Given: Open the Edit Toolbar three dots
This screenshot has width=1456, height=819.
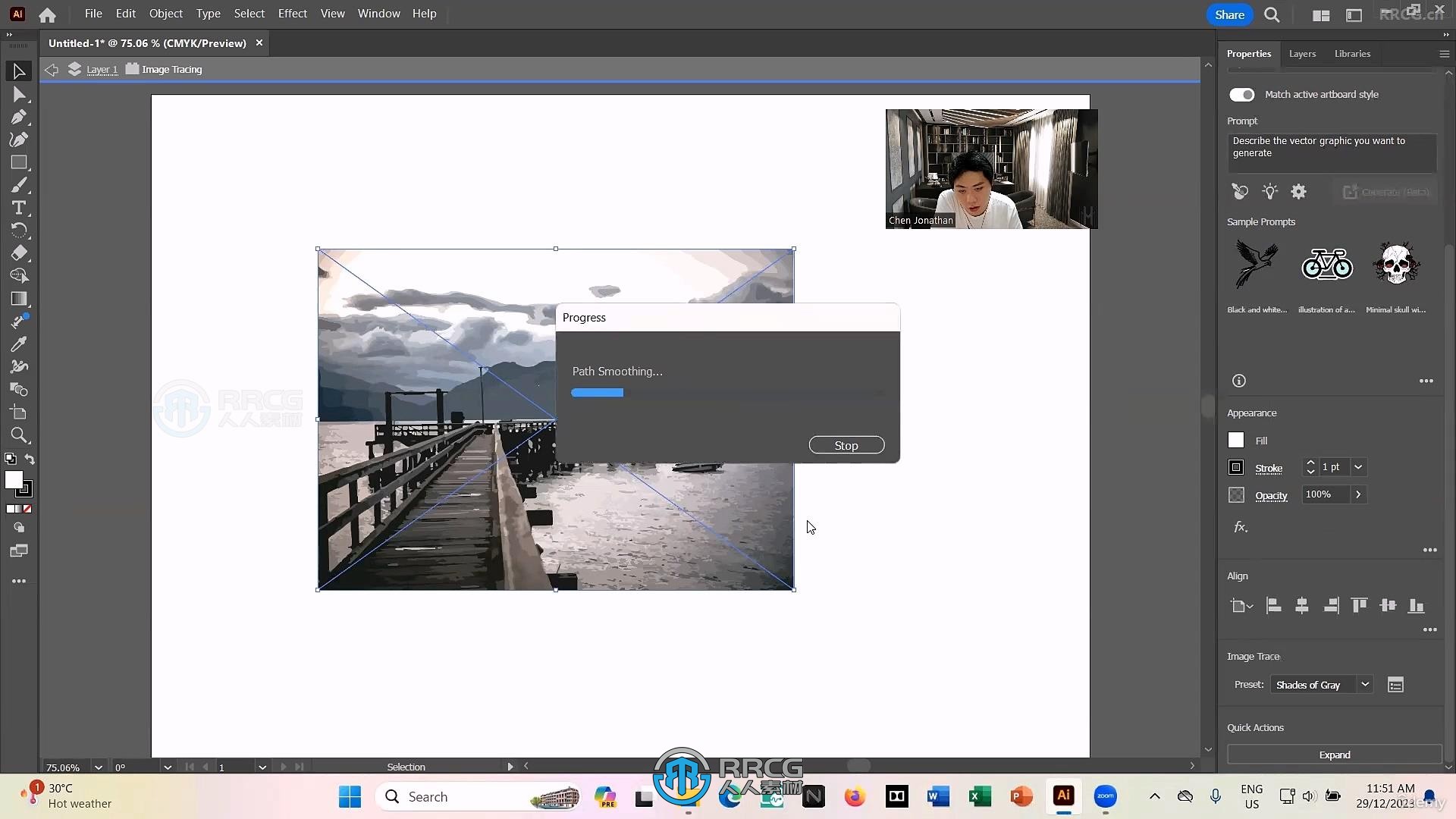Looking at the screenshot, I should click(x=19, y=581).
